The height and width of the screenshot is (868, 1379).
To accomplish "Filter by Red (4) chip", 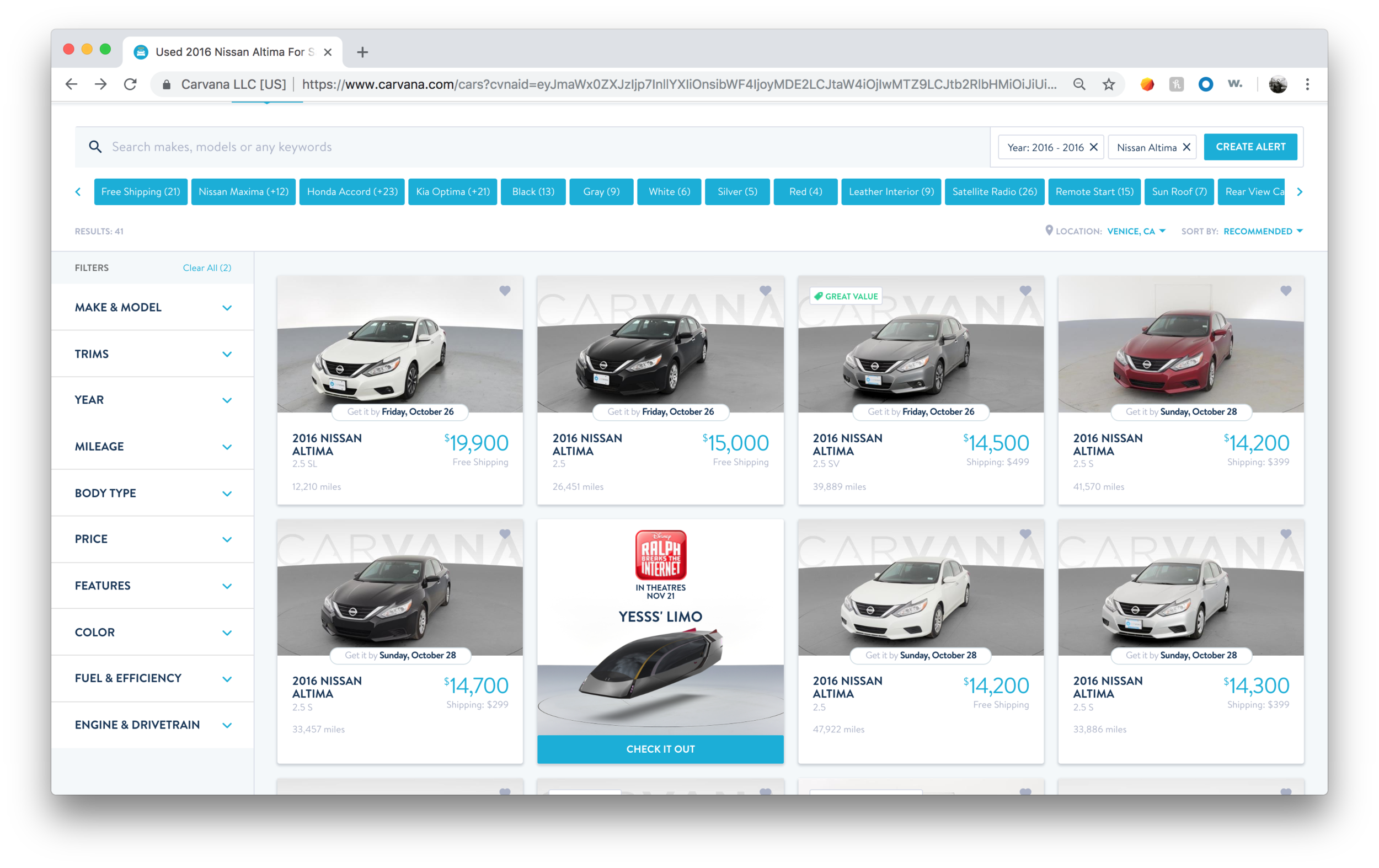I will click(x=805, y=192).
